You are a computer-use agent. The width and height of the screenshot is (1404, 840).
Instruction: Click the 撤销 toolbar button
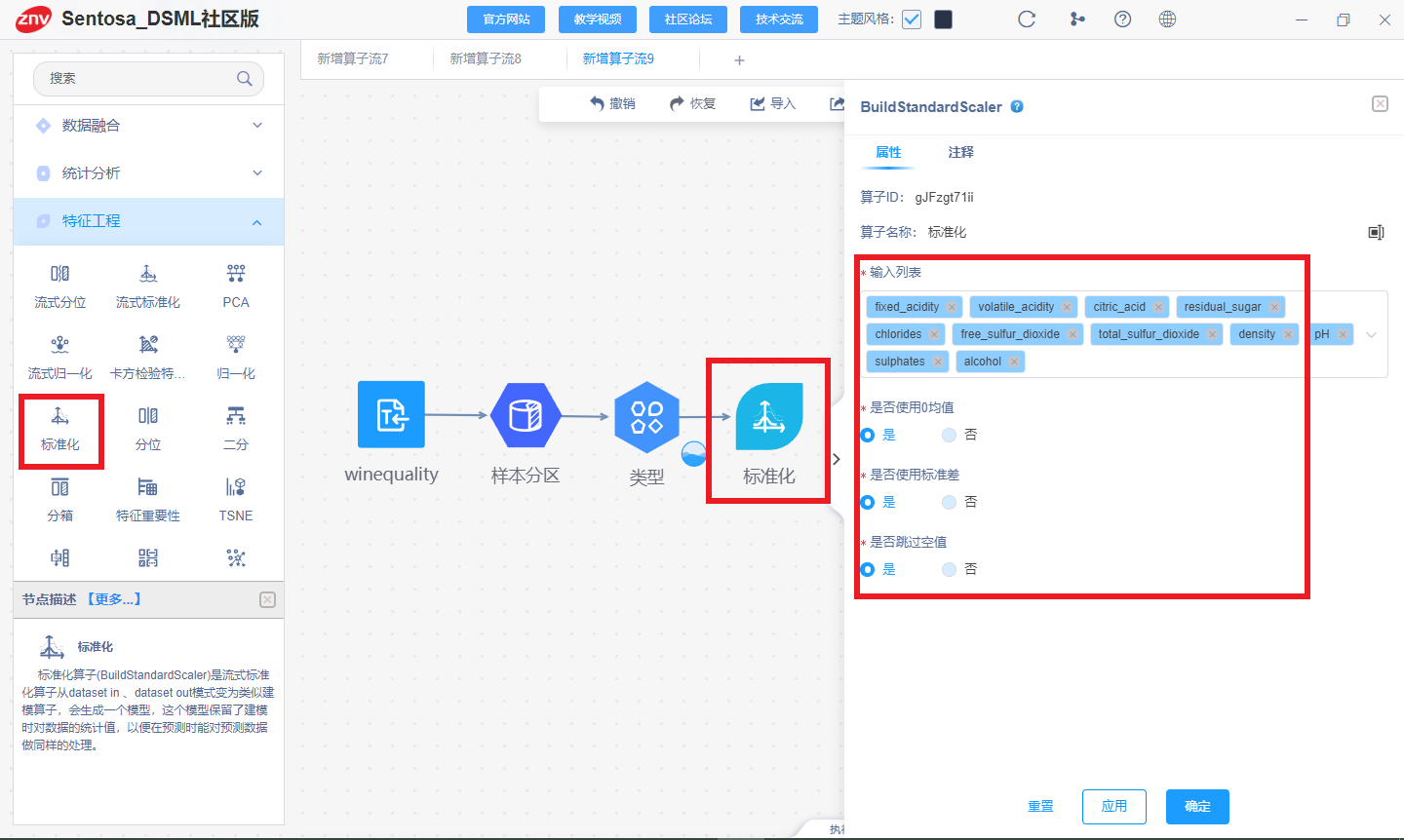pyautogui.click(x=612, y=103)
